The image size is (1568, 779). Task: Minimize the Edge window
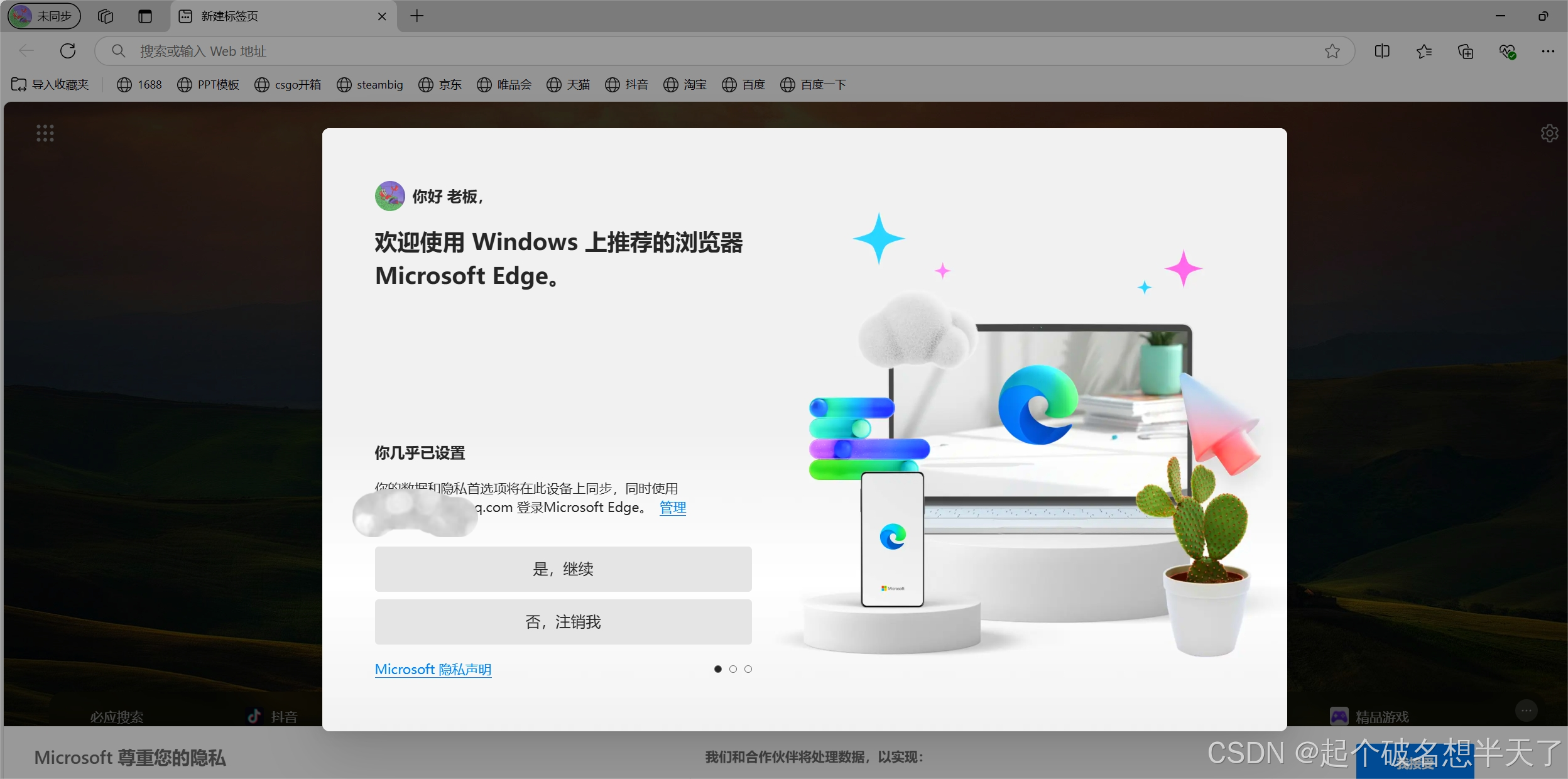click(1501, 16)
